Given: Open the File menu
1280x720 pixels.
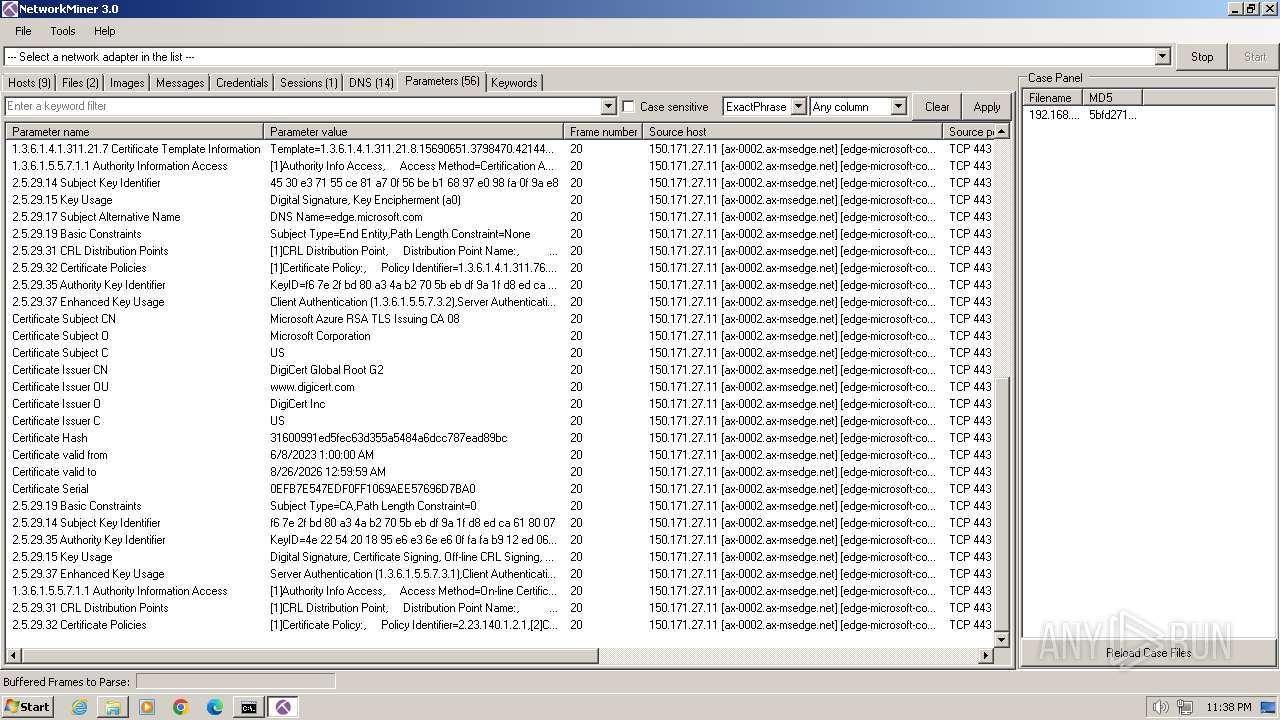Looking at the screenshot, I should tap(23, 31).
